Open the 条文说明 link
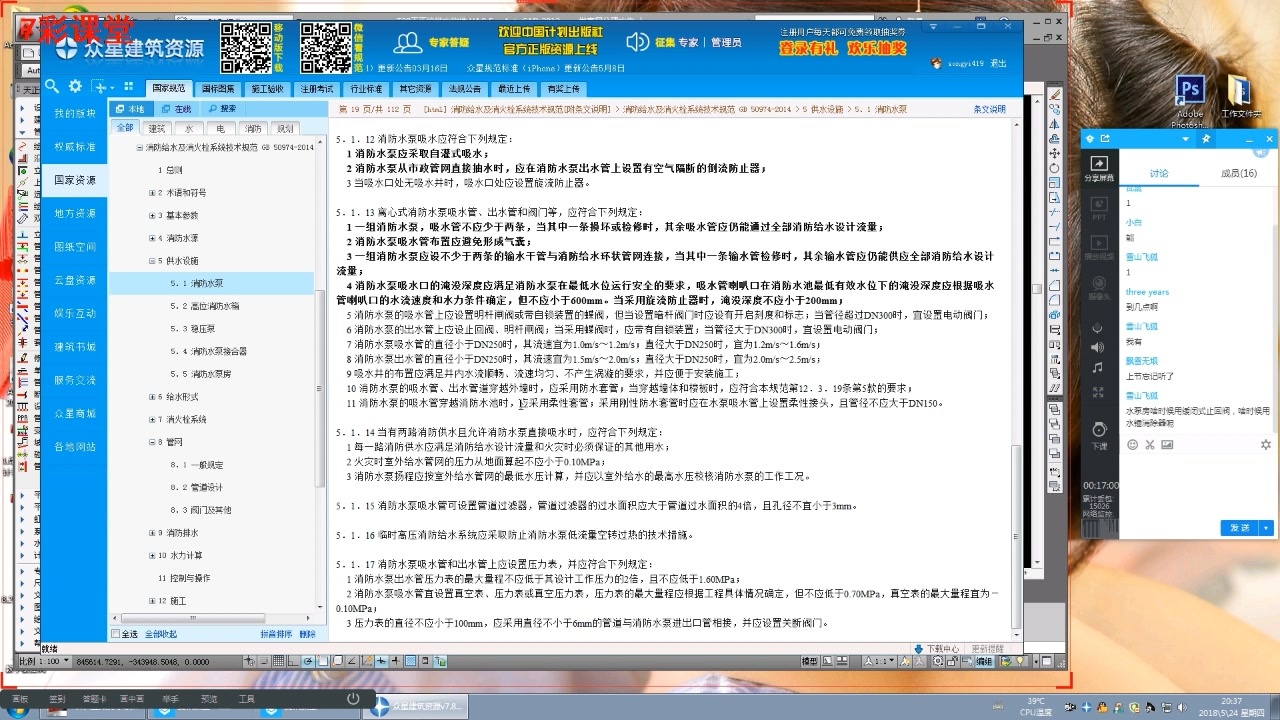 point(989,109)
